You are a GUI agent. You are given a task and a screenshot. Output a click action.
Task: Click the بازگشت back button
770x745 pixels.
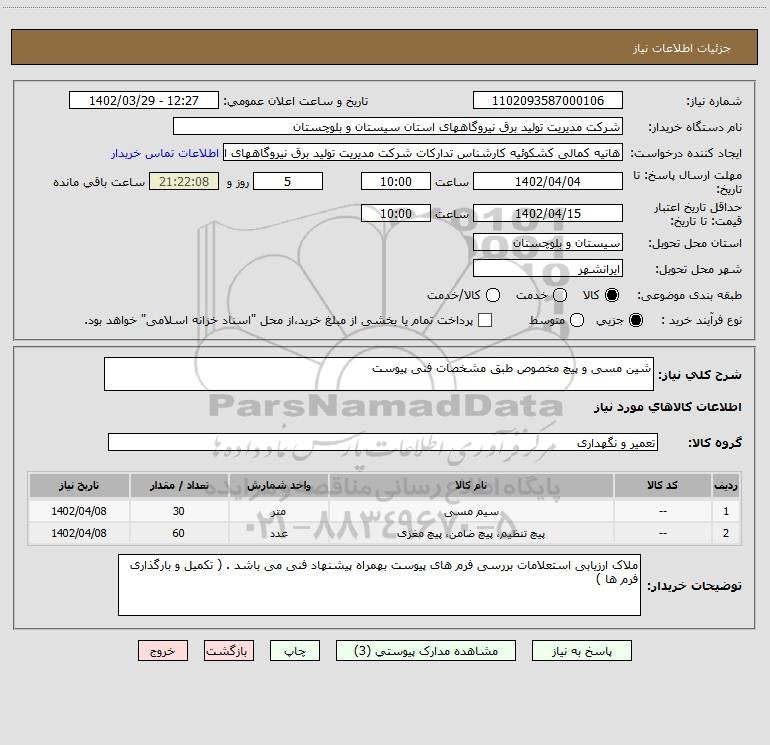(x=229, y=651)
